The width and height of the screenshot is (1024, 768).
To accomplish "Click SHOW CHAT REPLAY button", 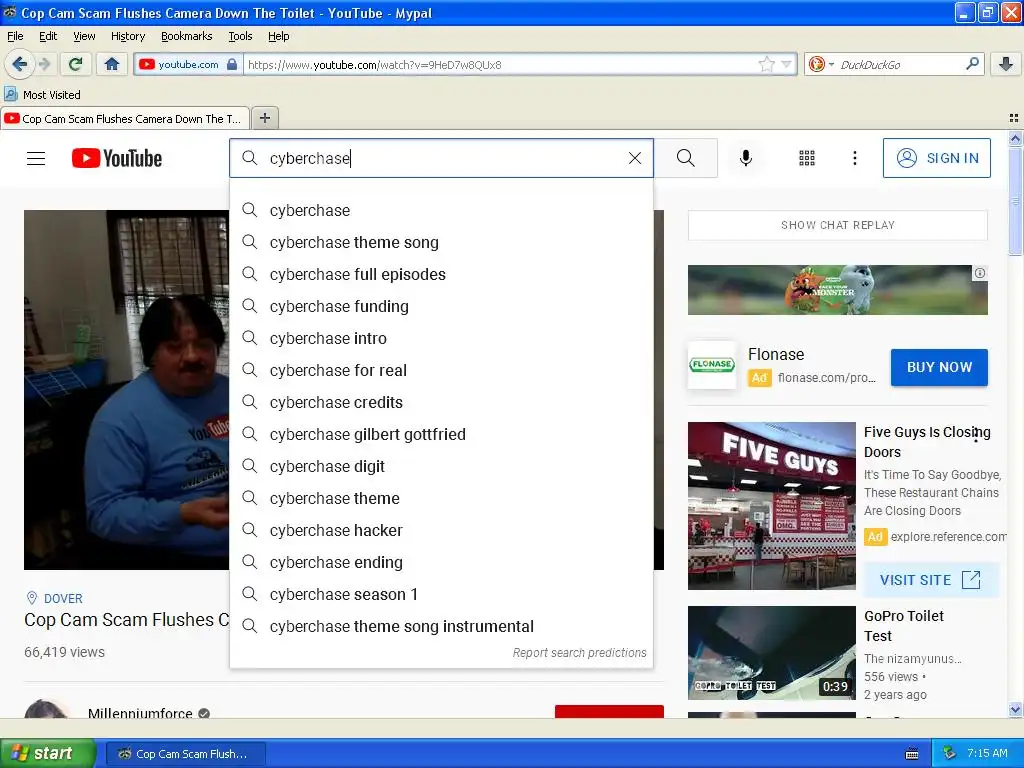I will [x=837, y=225].
